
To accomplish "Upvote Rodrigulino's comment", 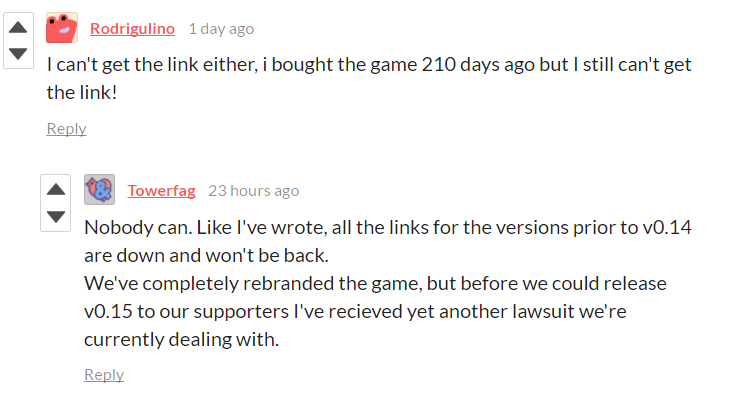I will click(x=18, y=26).
